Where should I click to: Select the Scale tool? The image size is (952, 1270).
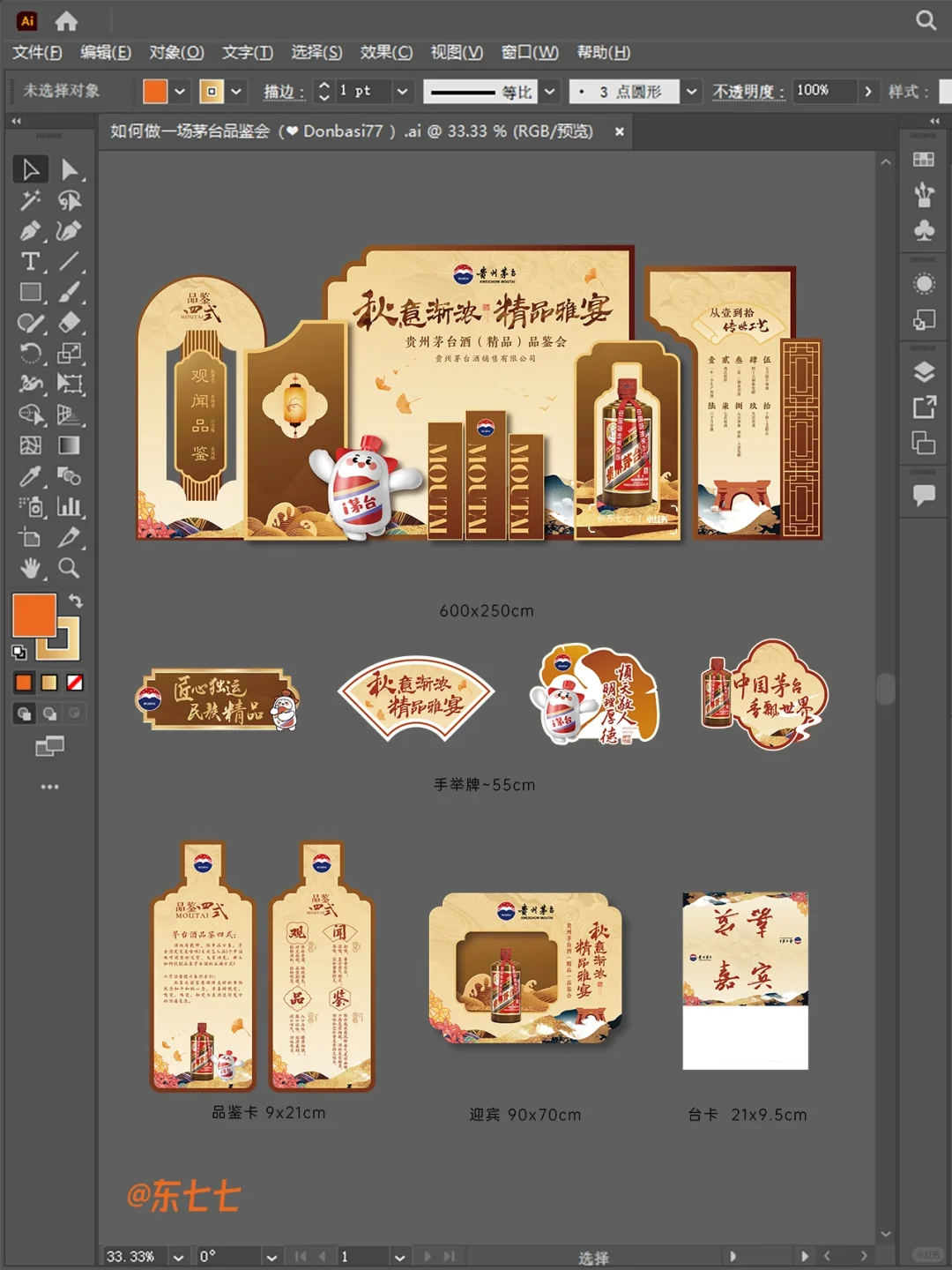click(x=69, y=354)
